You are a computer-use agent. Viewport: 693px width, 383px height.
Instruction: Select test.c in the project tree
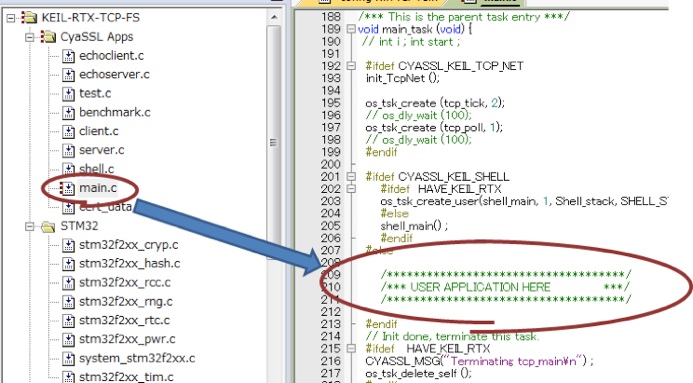[95, 93]
